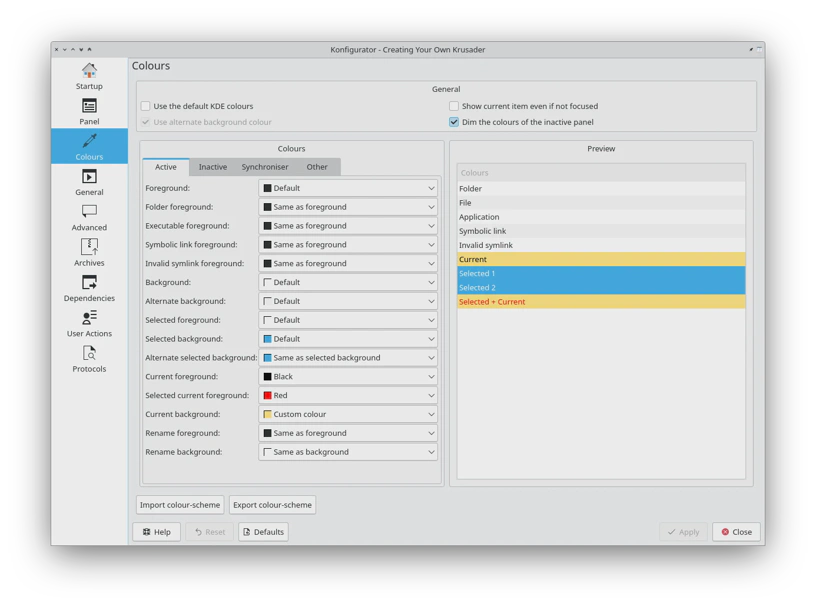
Task: Click the Symbolic link preview row
Action: pyautogui.click(x=601, y=231)
